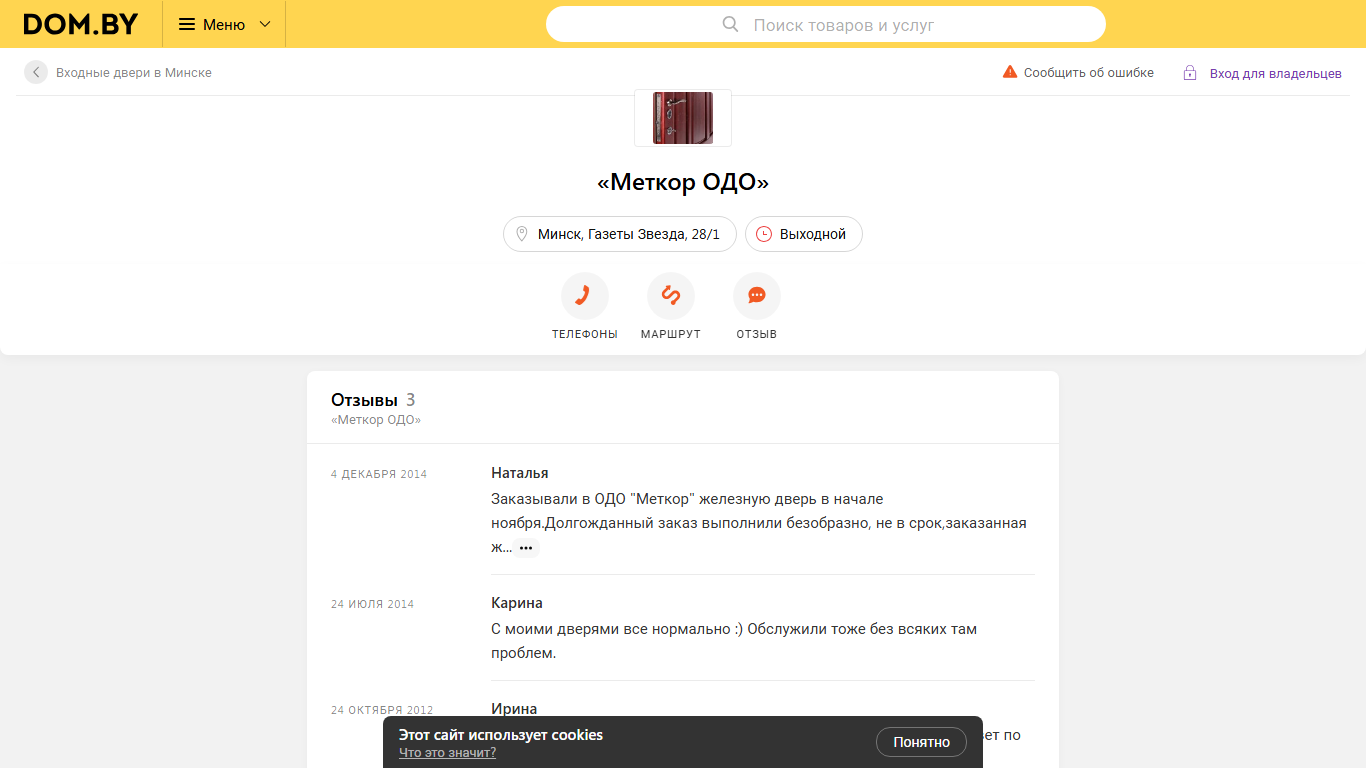Expand Наталья's review with ellipsis button
This screenshot has width=1366, height=768.
(x=526, y=548)
